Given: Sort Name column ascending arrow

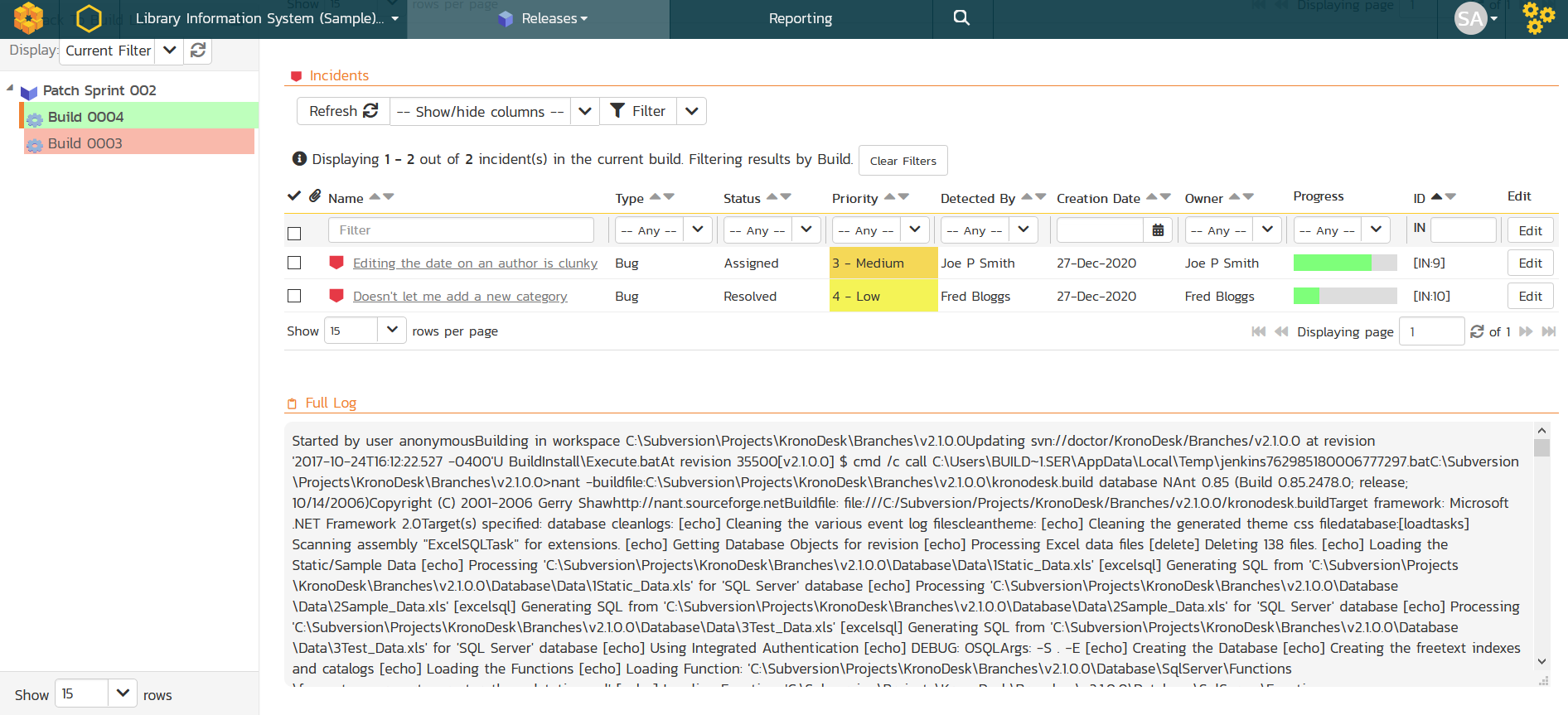Looking at the screenshot, I should pos(375,196).
